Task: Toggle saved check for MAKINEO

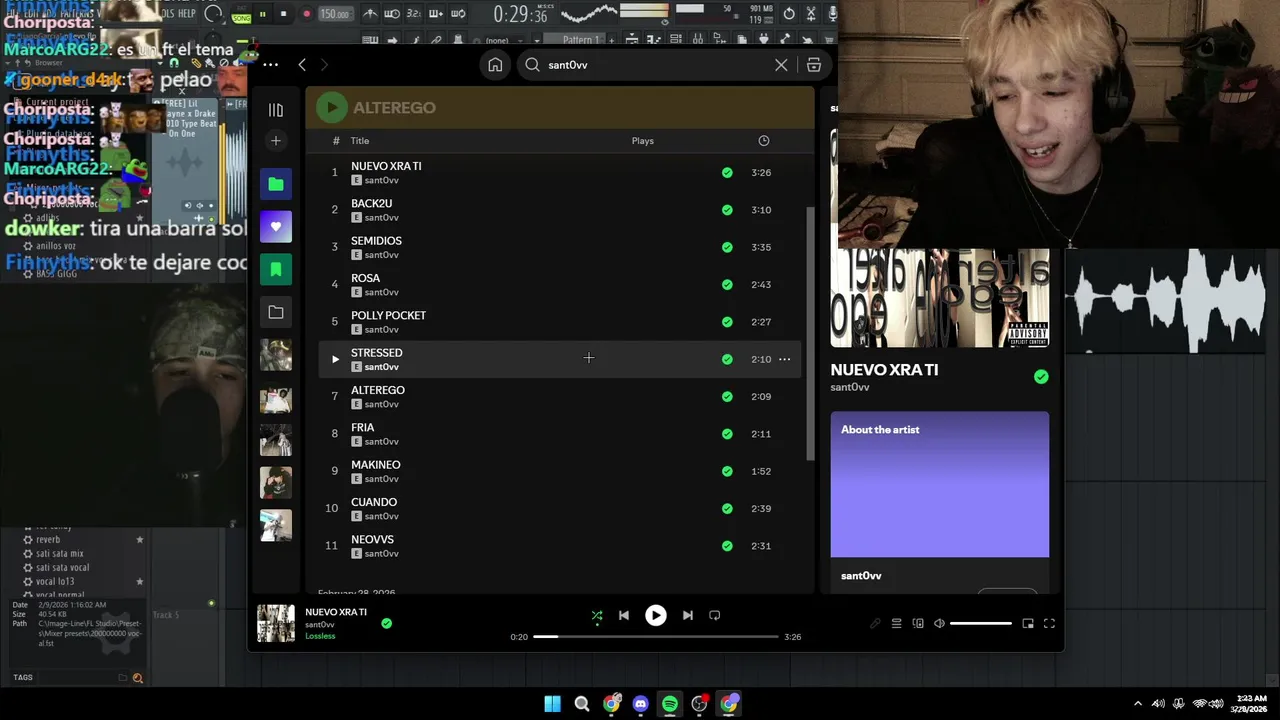Action: (x=727, y=471)
